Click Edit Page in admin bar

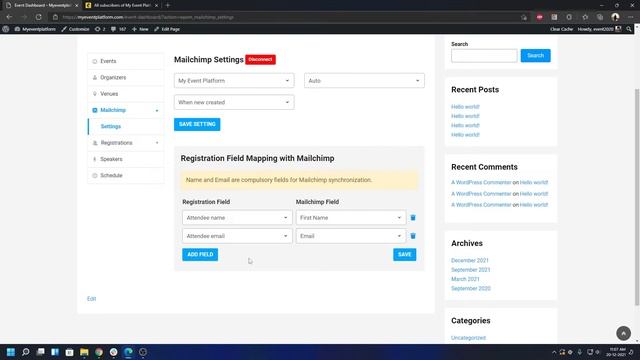167,29
